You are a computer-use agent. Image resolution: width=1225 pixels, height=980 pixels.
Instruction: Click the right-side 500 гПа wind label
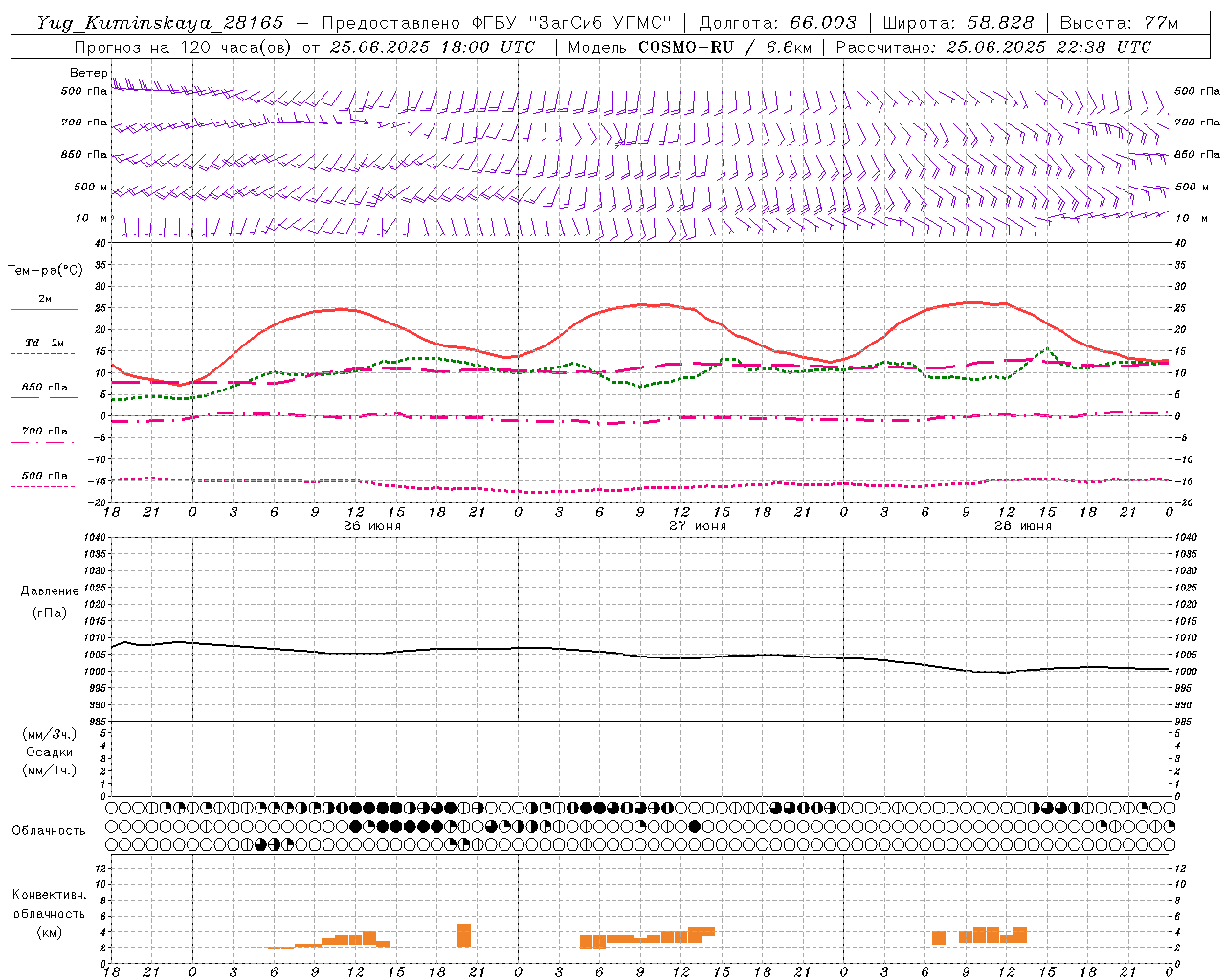(1197, 91)
